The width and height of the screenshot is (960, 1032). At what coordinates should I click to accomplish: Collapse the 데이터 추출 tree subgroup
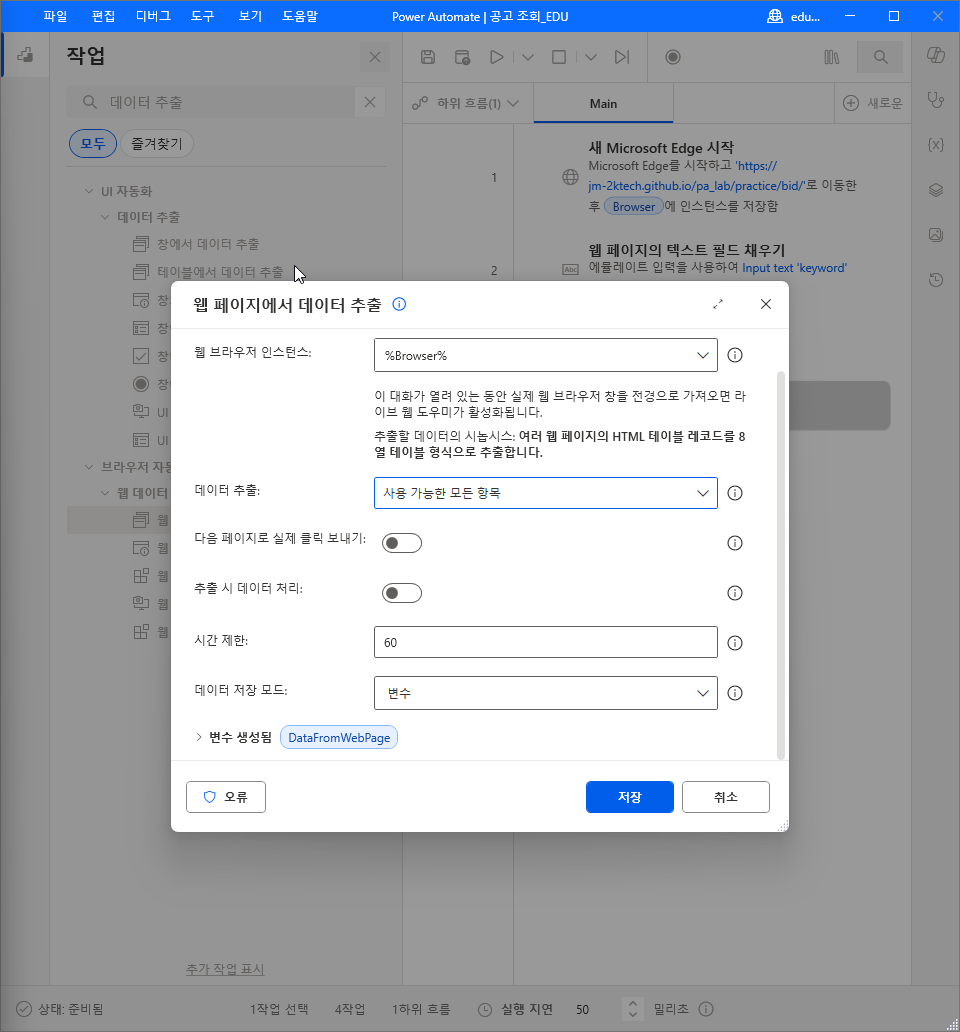tap(105, 217)
